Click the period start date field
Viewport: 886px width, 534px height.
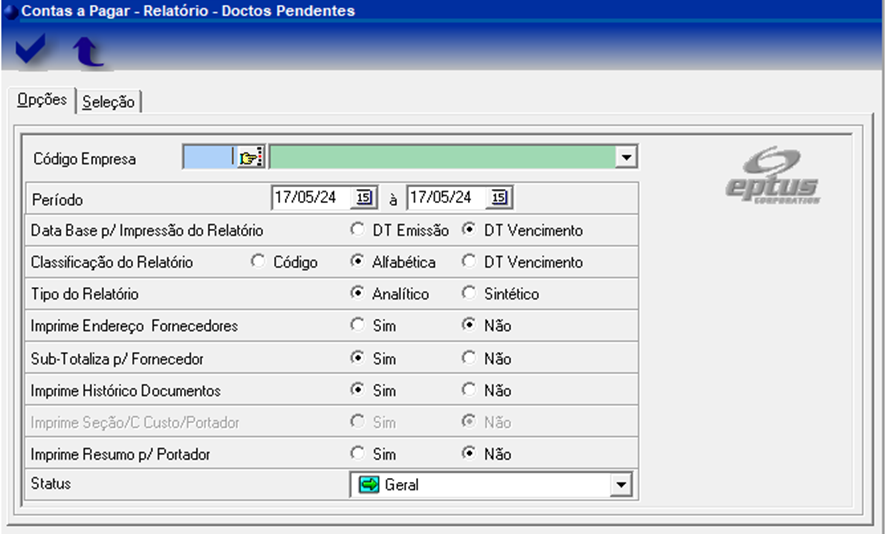tap(311, 198)
